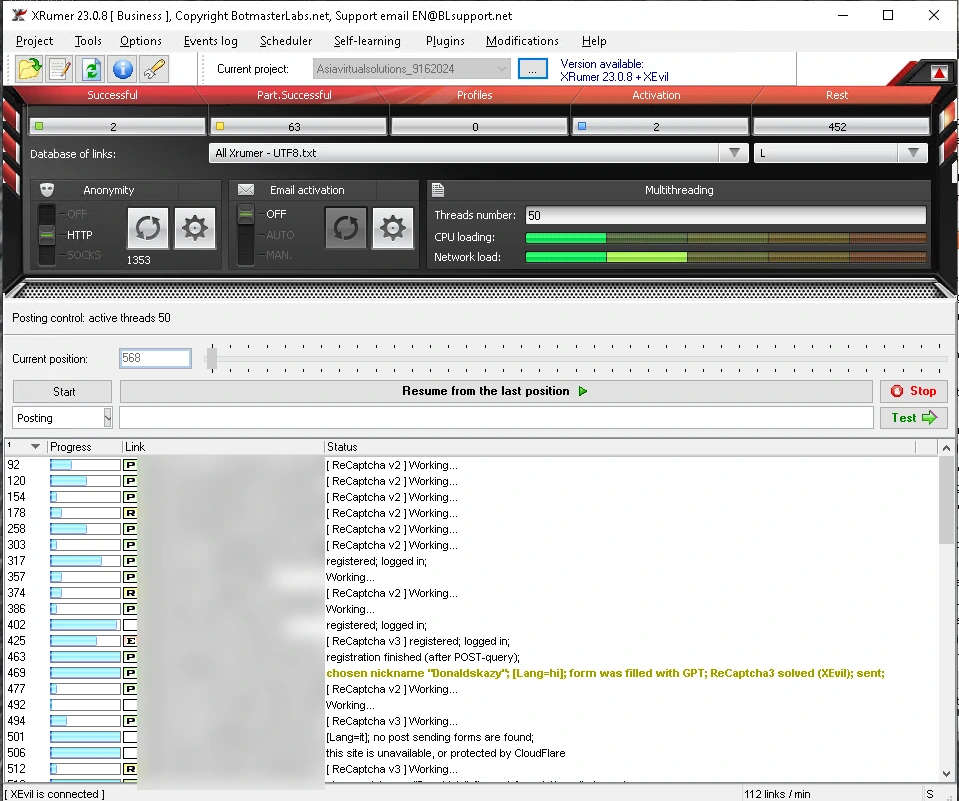Click the P type icon in row 92
959x801 pixels.
[x=130, y=465]
